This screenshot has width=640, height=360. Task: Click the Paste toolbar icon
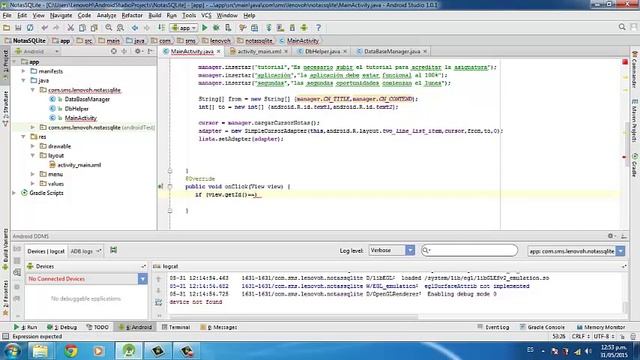[x=94, y=28]
